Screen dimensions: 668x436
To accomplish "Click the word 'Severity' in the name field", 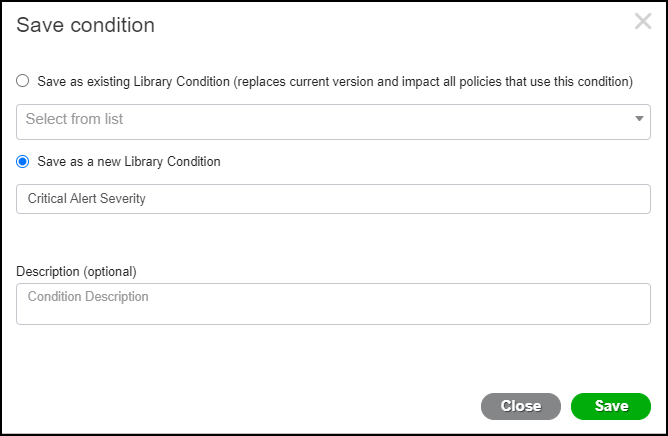I will pos(123,199).
